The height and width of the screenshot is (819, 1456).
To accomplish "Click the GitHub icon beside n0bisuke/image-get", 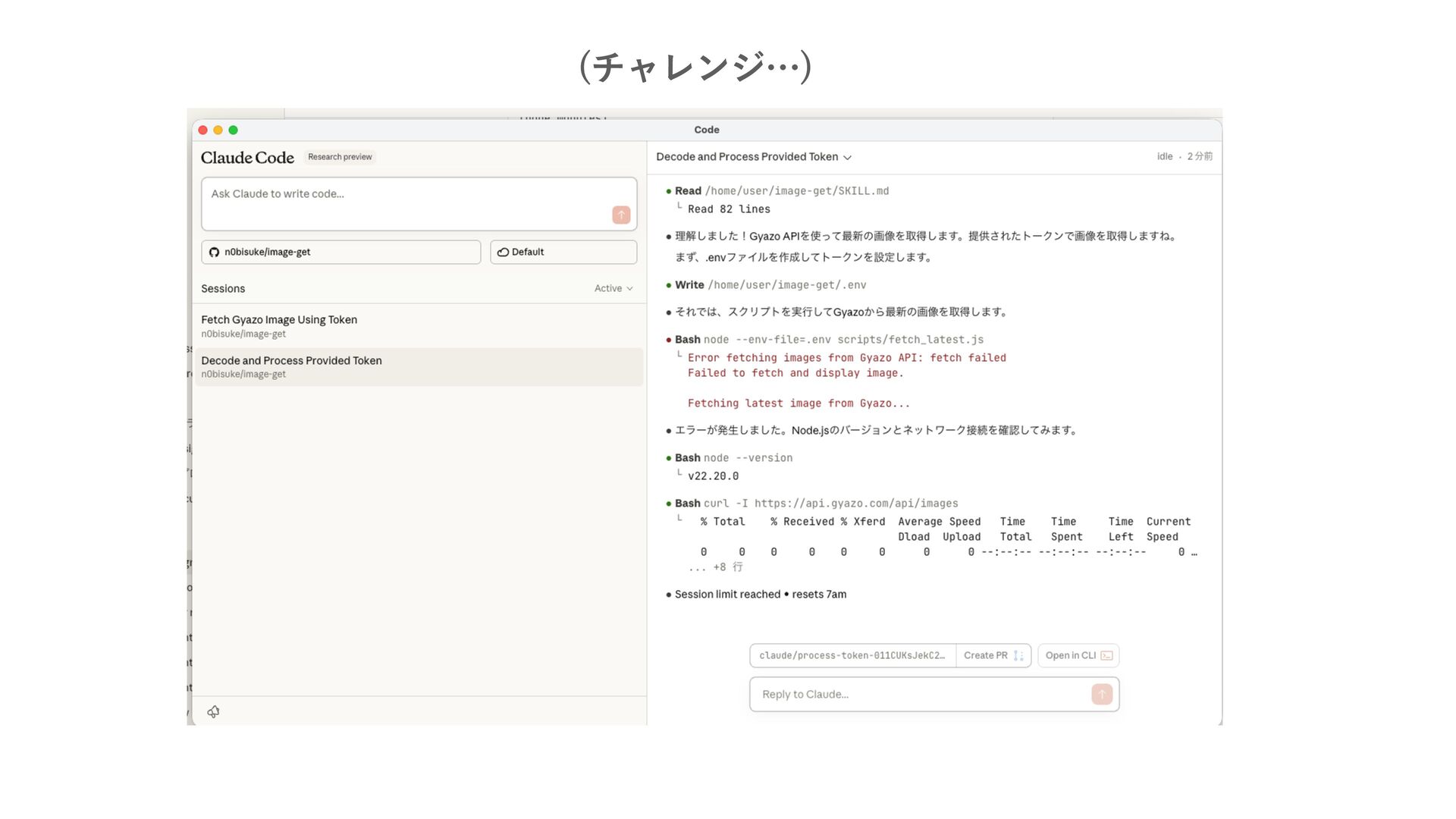I will tap(214, 253).
